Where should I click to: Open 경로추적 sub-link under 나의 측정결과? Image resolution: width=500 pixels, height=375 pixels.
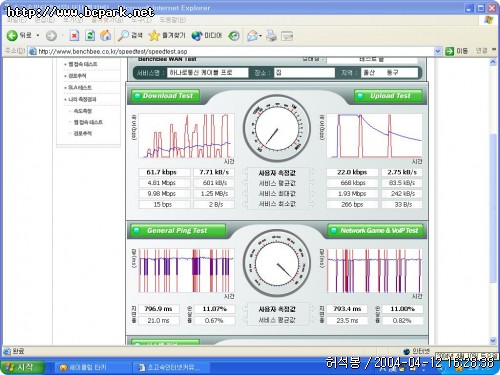pos(82,133)
